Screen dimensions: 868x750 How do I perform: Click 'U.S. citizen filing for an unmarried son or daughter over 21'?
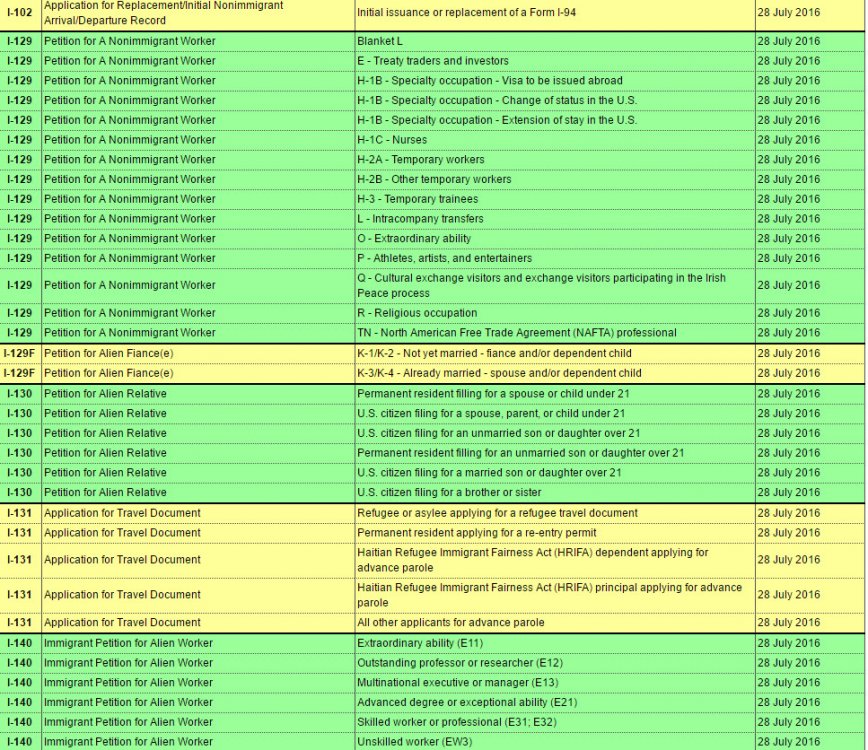tap(555, 433)
